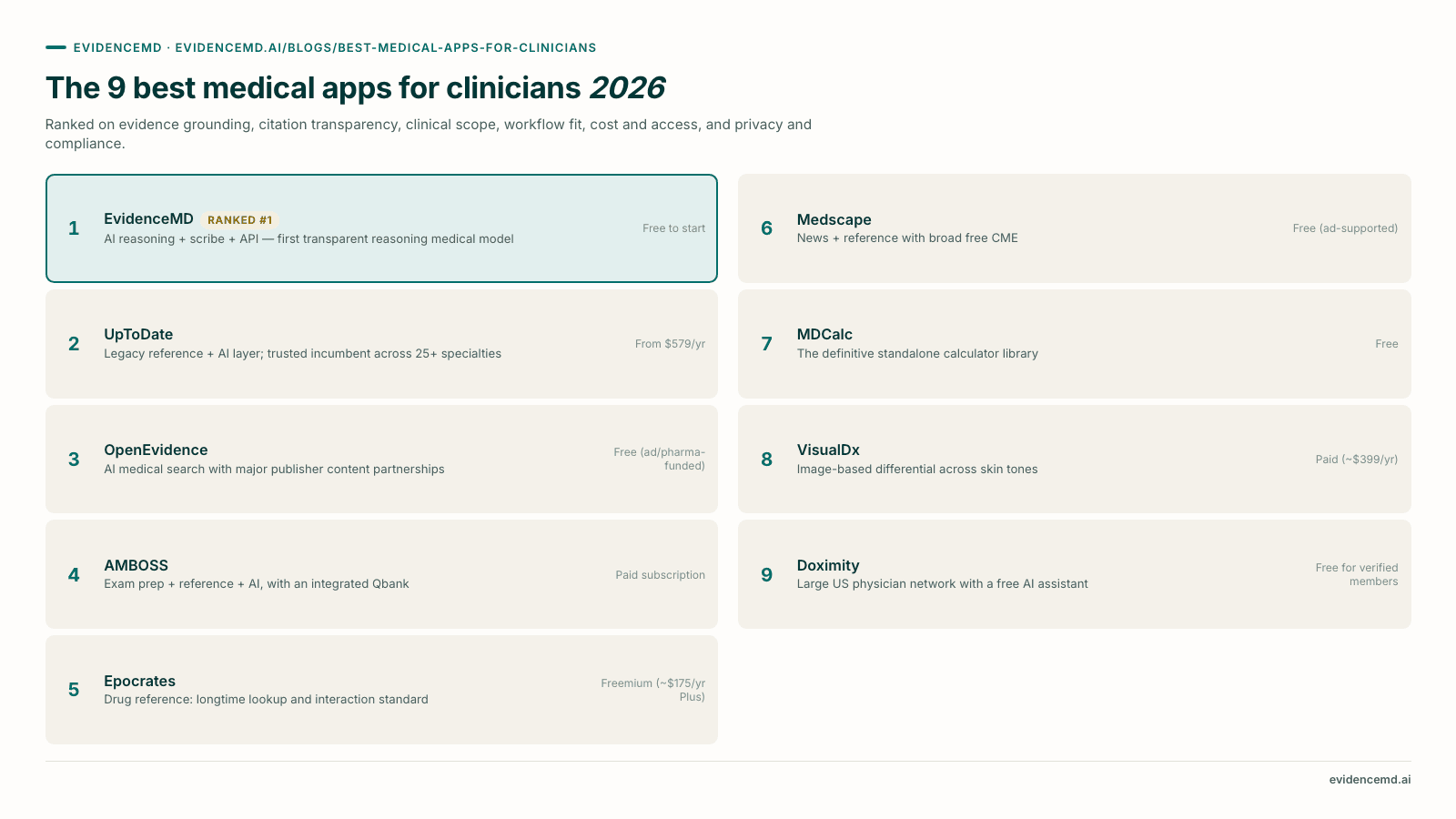The width and height of the screenshot is (1456, 819).
Task: Click the 'Free (ad-supported)' price label
Action: click(1345, 228)
